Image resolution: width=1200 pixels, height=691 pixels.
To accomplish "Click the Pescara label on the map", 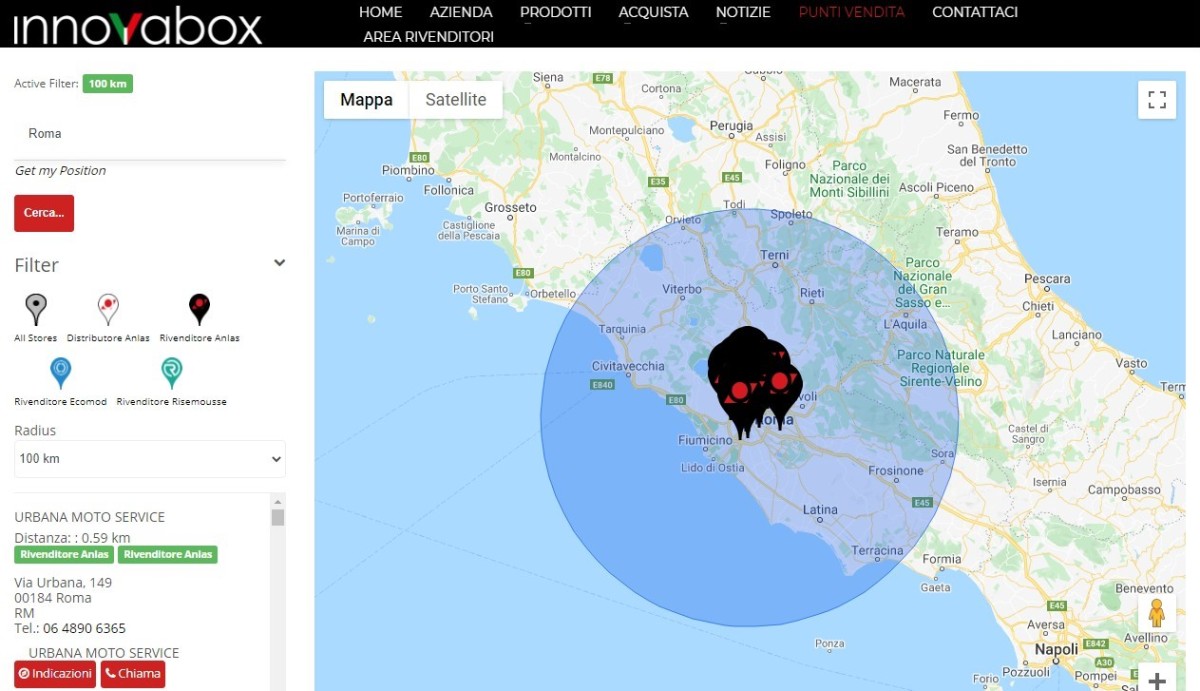I will [1048, 279].
